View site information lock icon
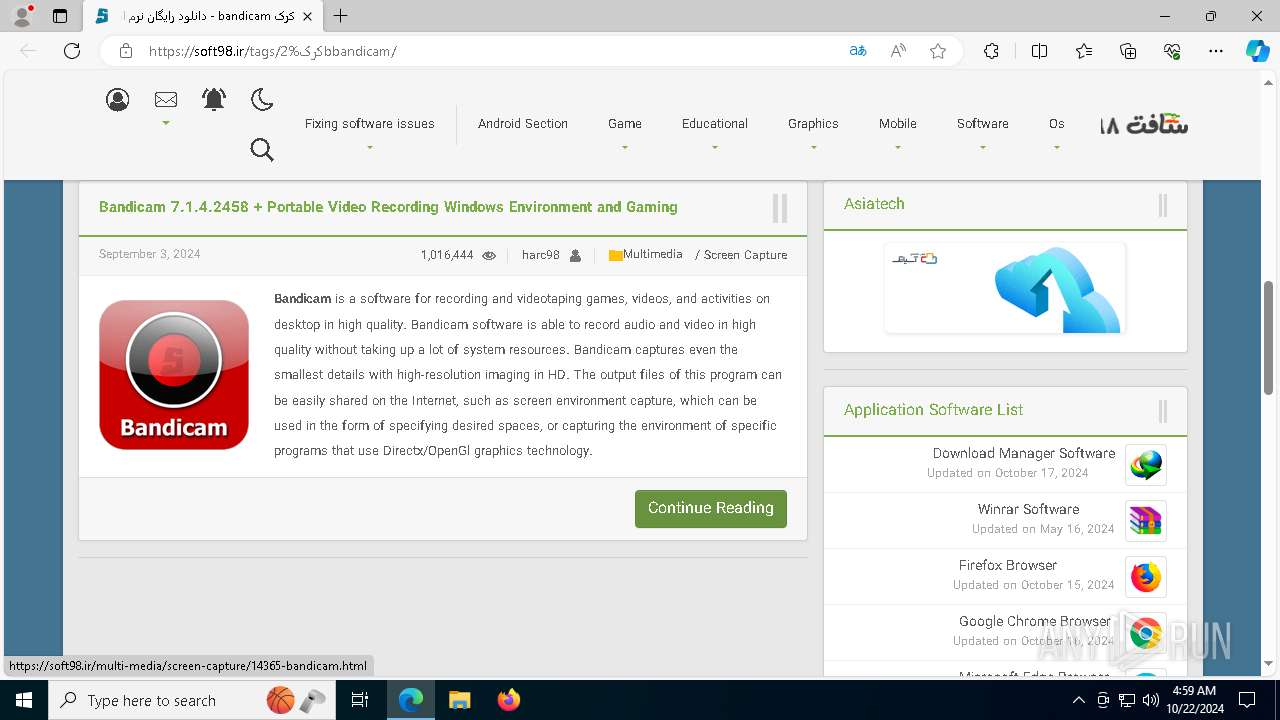1280x720 pixels. (x=126, y=51)
